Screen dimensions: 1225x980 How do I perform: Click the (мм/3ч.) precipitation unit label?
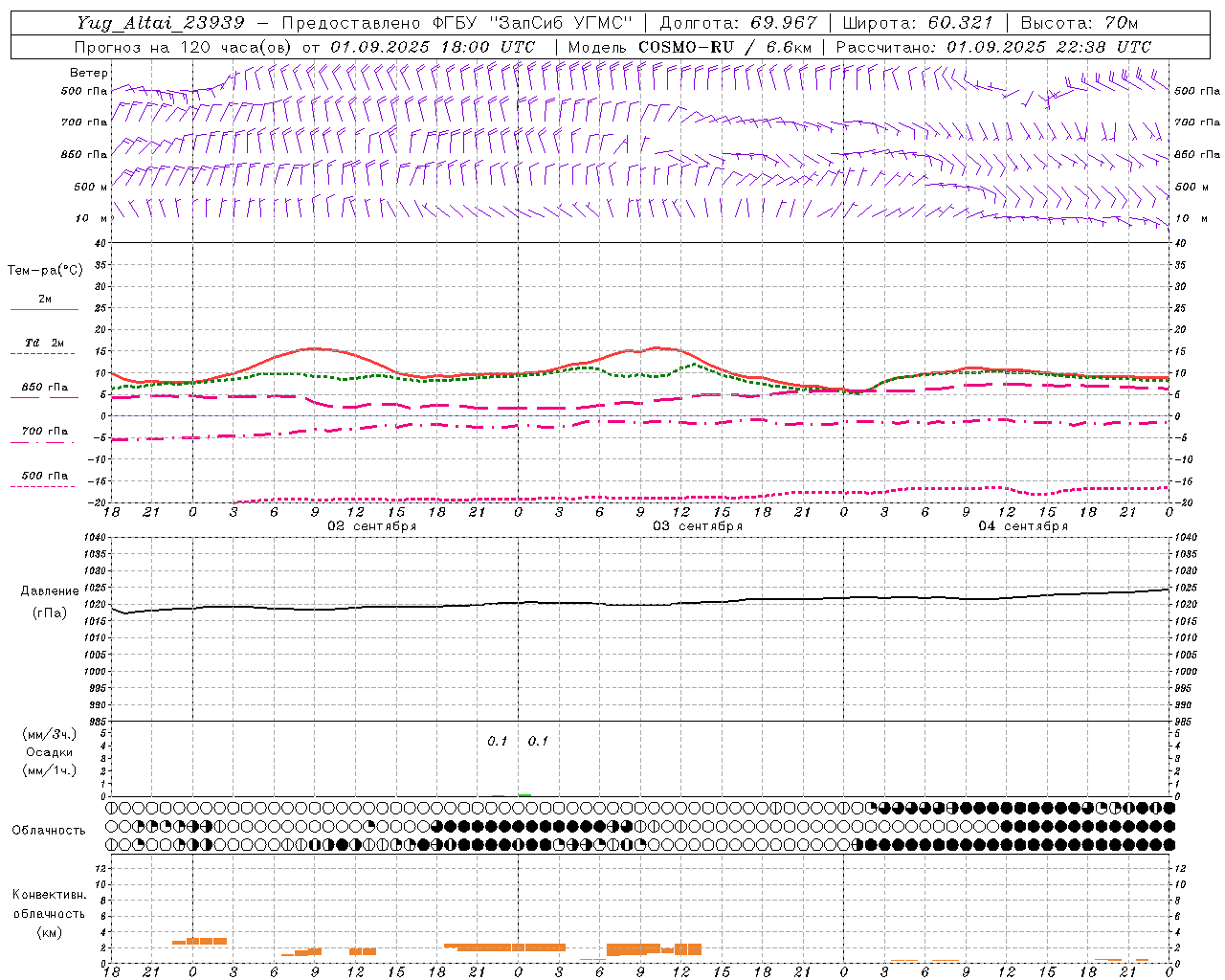coord(49,735)
